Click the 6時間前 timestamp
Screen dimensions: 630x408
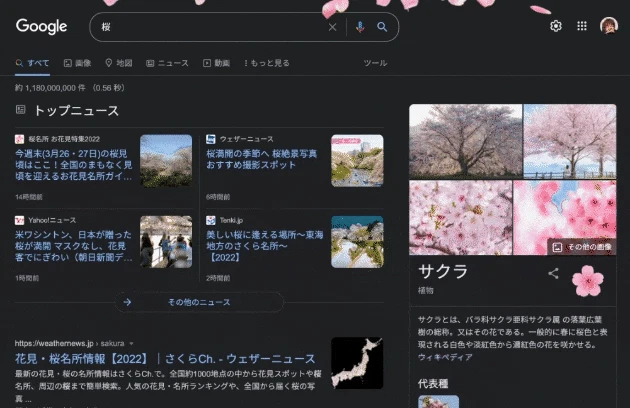pyautogui.click(x=218, y=197)
